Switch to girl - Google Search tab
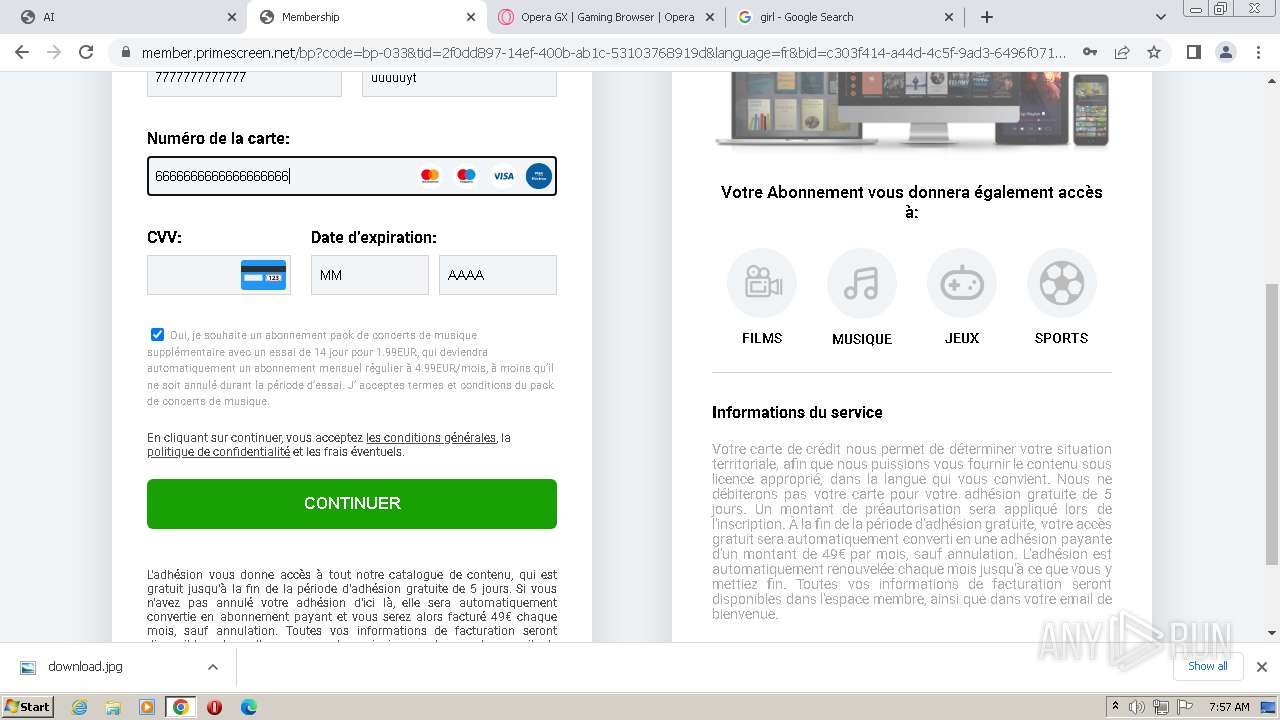Viewport: 1280px width, 720px height. click(847, 17)
